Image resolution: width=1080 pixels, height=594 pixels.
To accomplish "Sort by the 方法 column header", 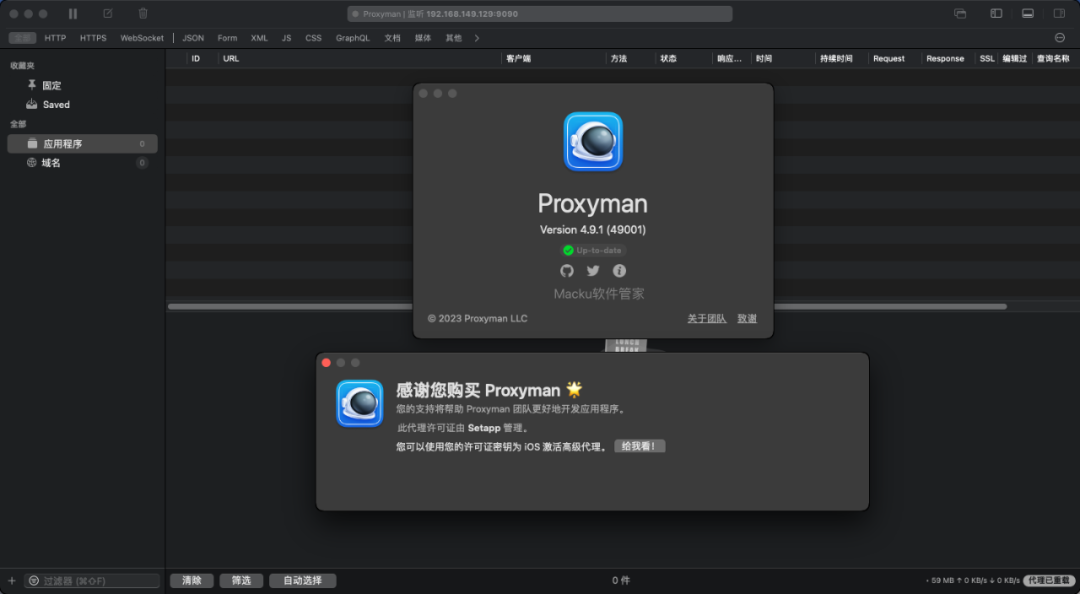I will pyautogui.click(x=619, y=59).
